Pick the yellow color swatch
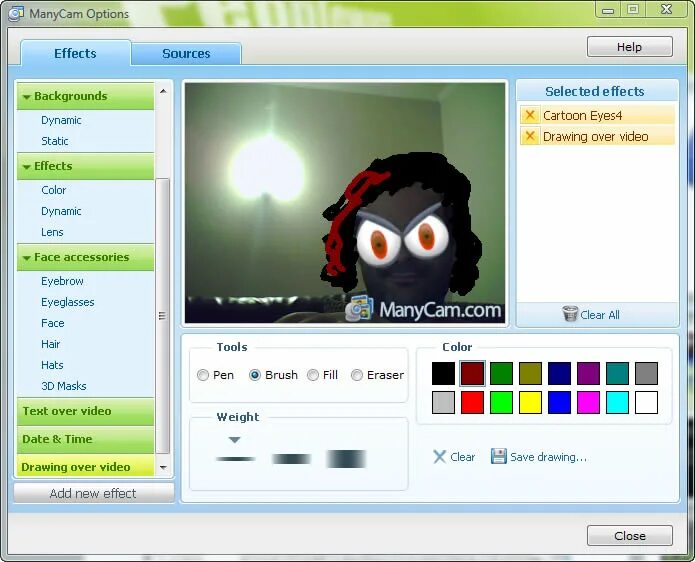Screen dimensions: 695x562 coord(531,402)
